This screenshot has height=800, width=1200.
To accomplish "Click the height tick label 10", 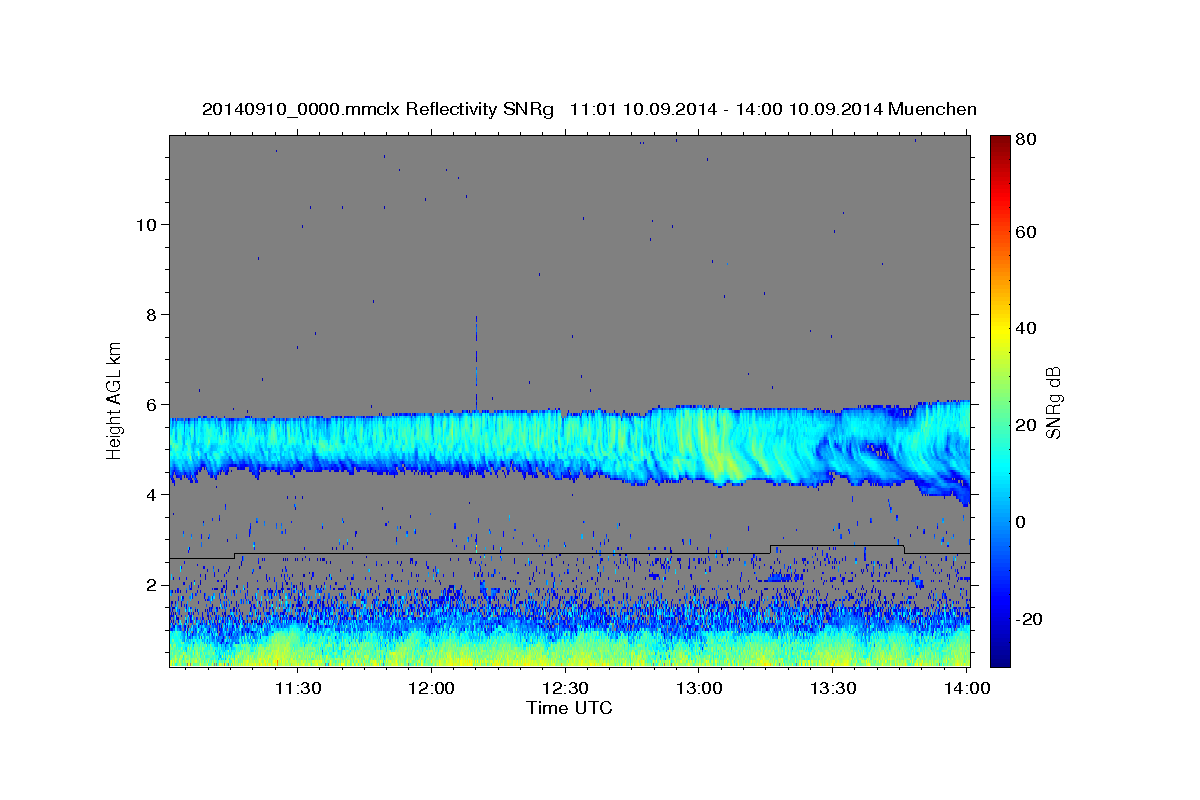I will [145, 225].
